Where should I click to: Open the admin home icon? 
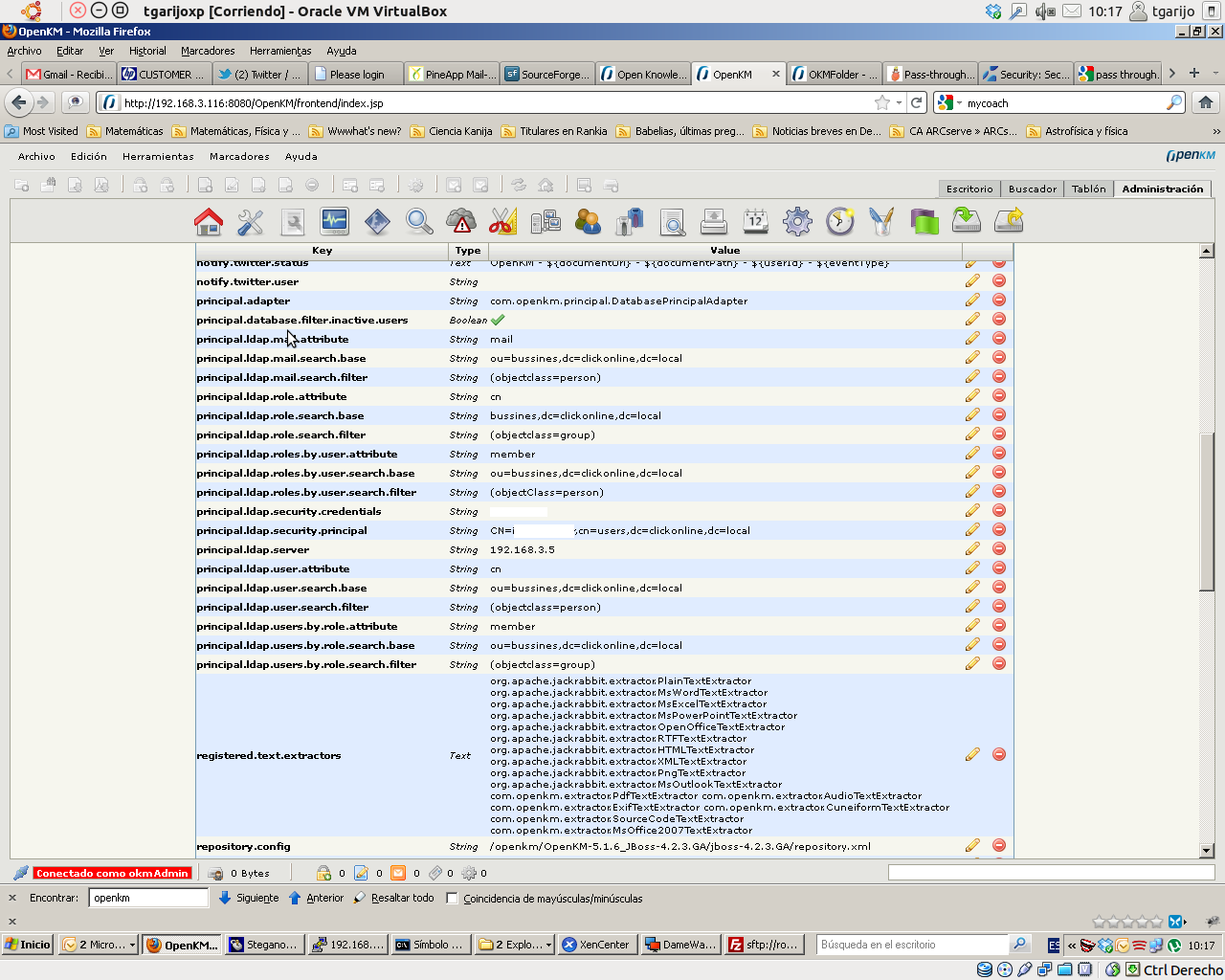click(208, 221)
